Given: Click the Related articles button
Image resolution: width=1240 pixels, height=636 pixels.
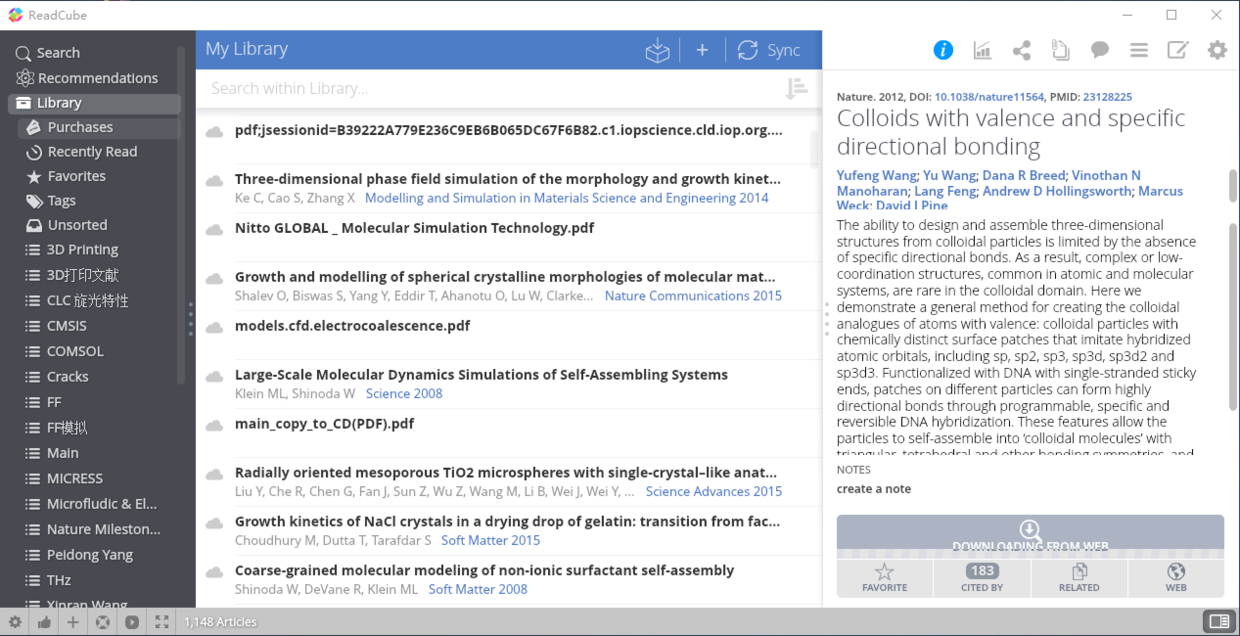Looking at the screenshot, I should 1079,577.
